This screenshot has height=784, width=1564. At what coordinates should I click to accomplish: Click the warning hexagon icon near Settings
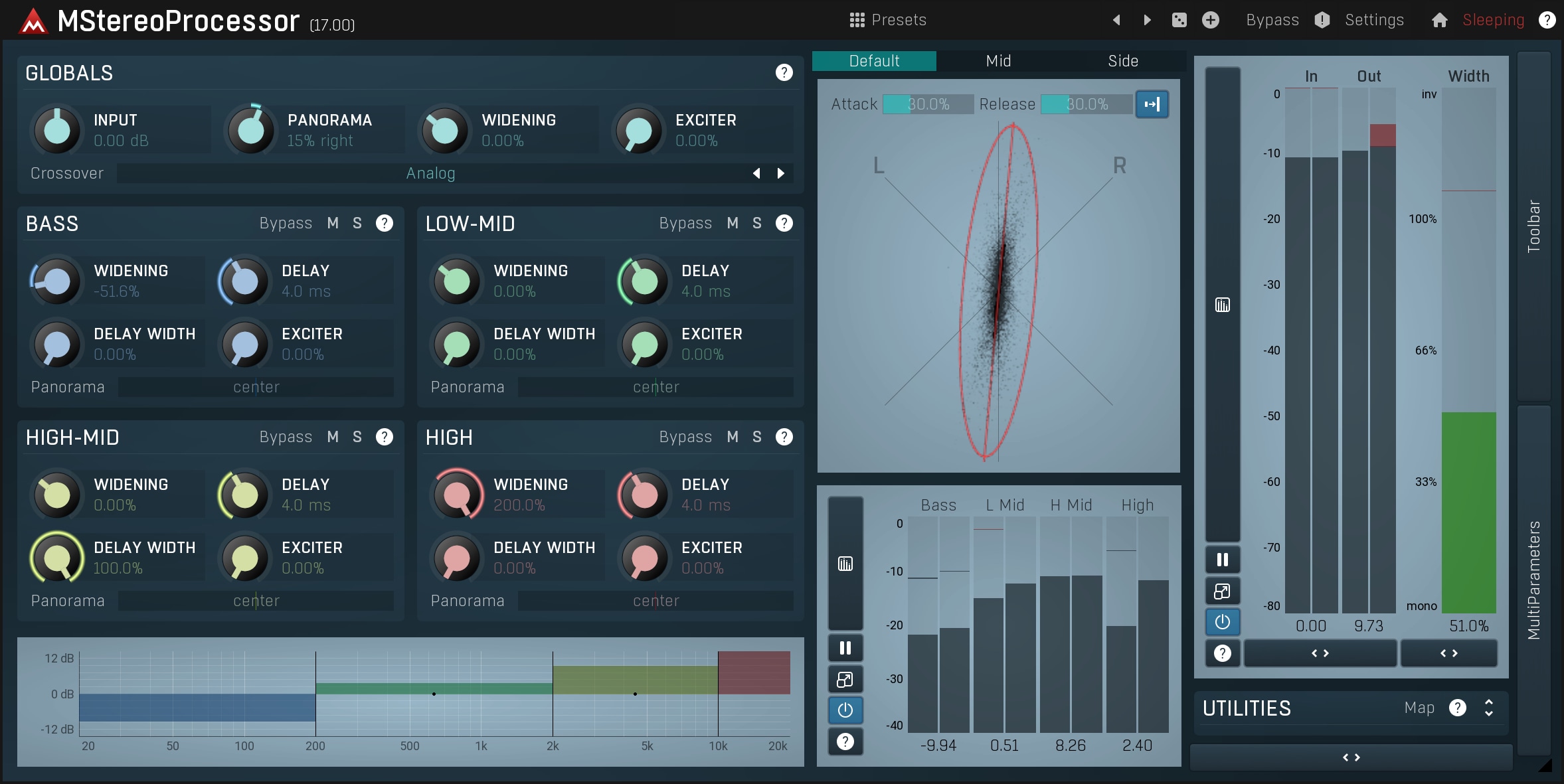click(x=1322, y=20)
